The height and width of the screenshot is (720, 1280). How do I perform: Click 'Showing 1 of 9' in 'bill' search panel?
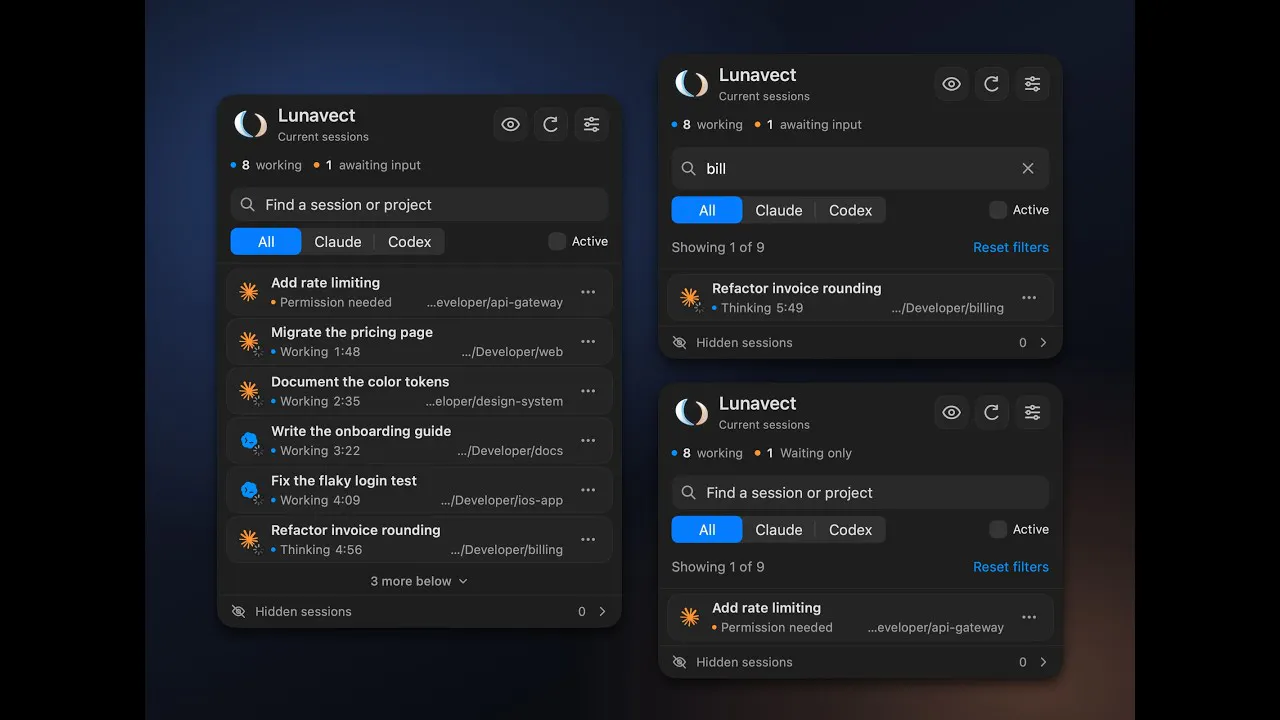point(718,247)
